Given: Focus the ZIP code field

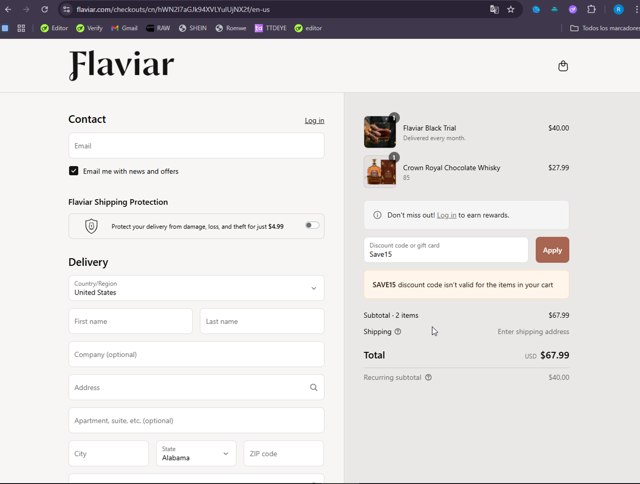Looking at the screenshot, I should click(x=284, y=453).
